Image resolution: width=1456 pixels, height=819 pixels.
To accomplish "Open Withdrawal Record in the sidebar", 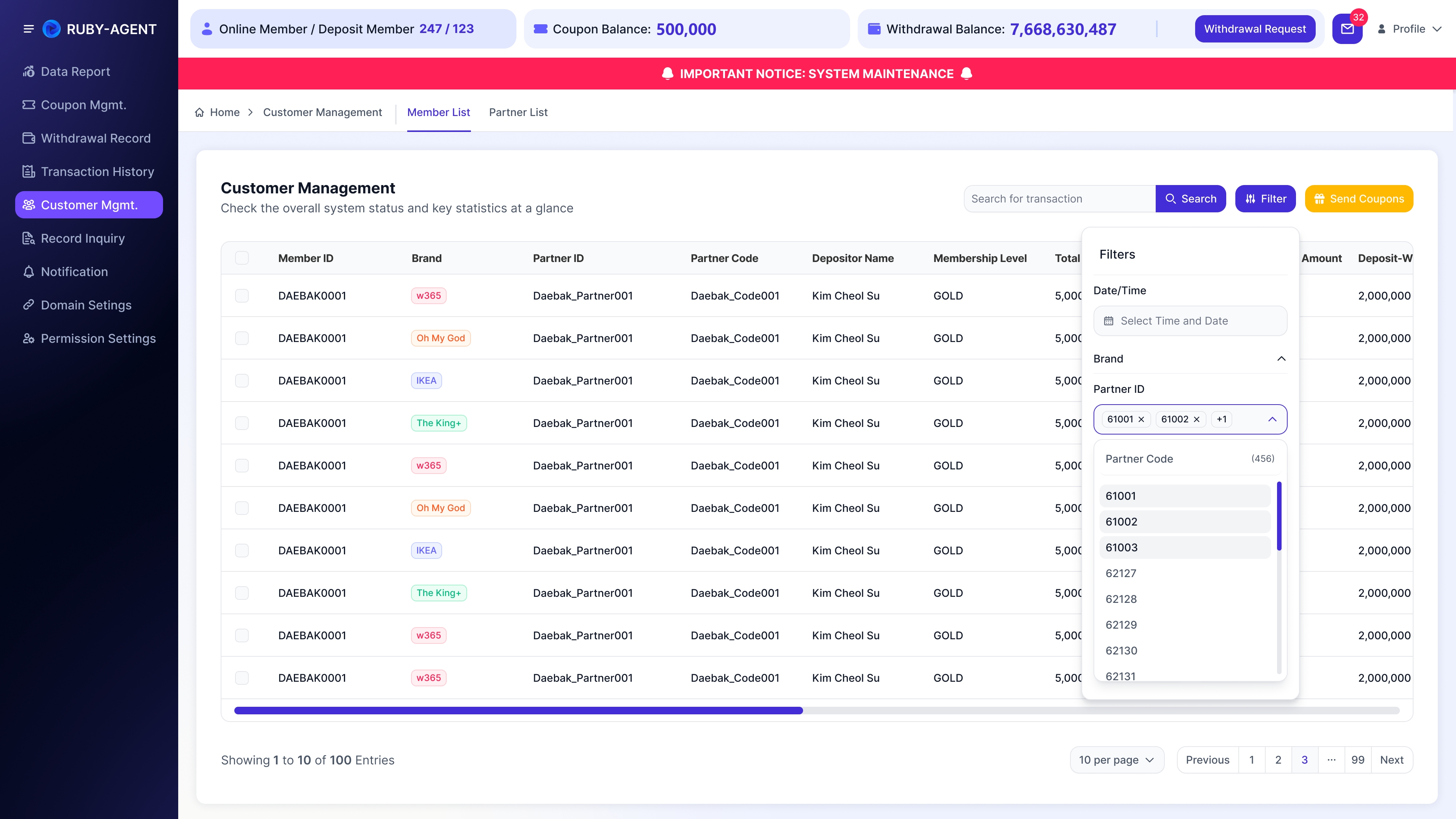I will (x=89, y=138).
